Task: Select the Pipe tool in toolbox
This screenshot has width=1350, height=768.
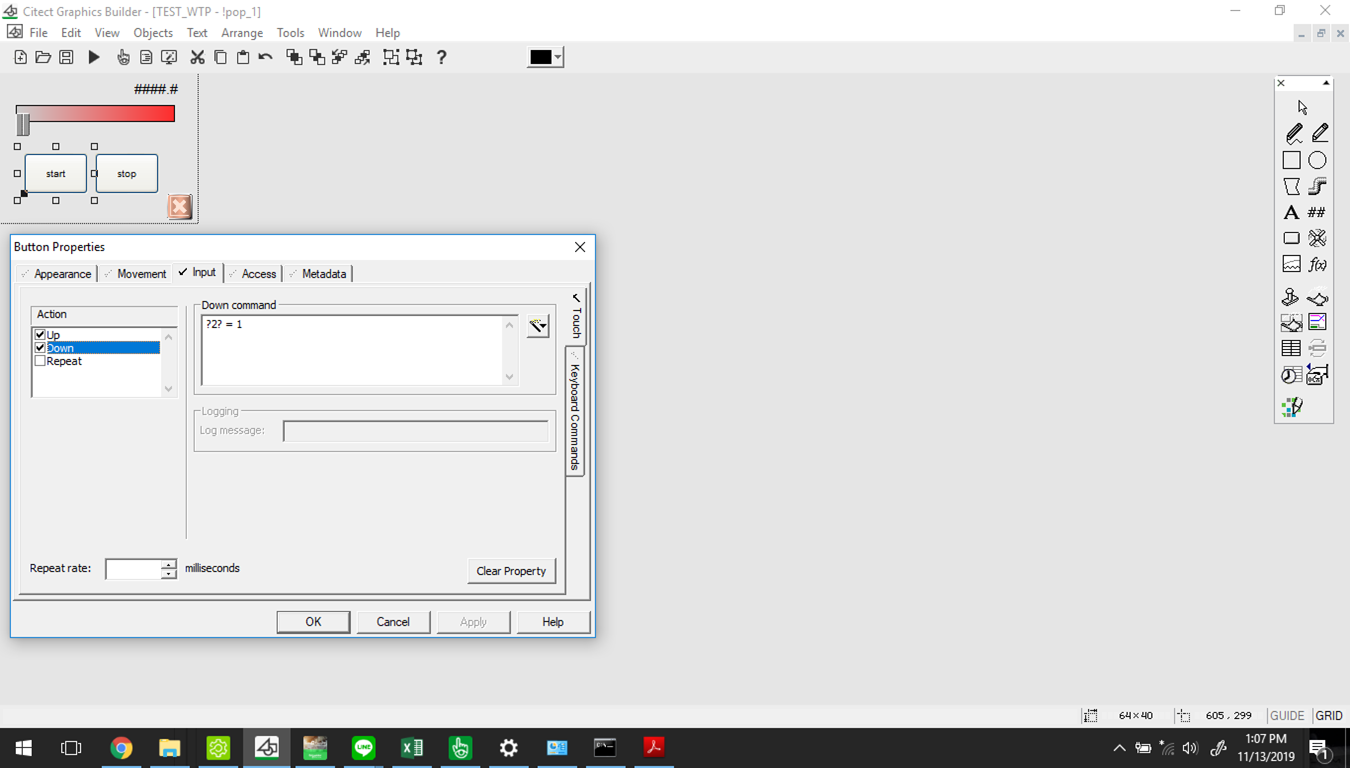Action: [1318, 186]
